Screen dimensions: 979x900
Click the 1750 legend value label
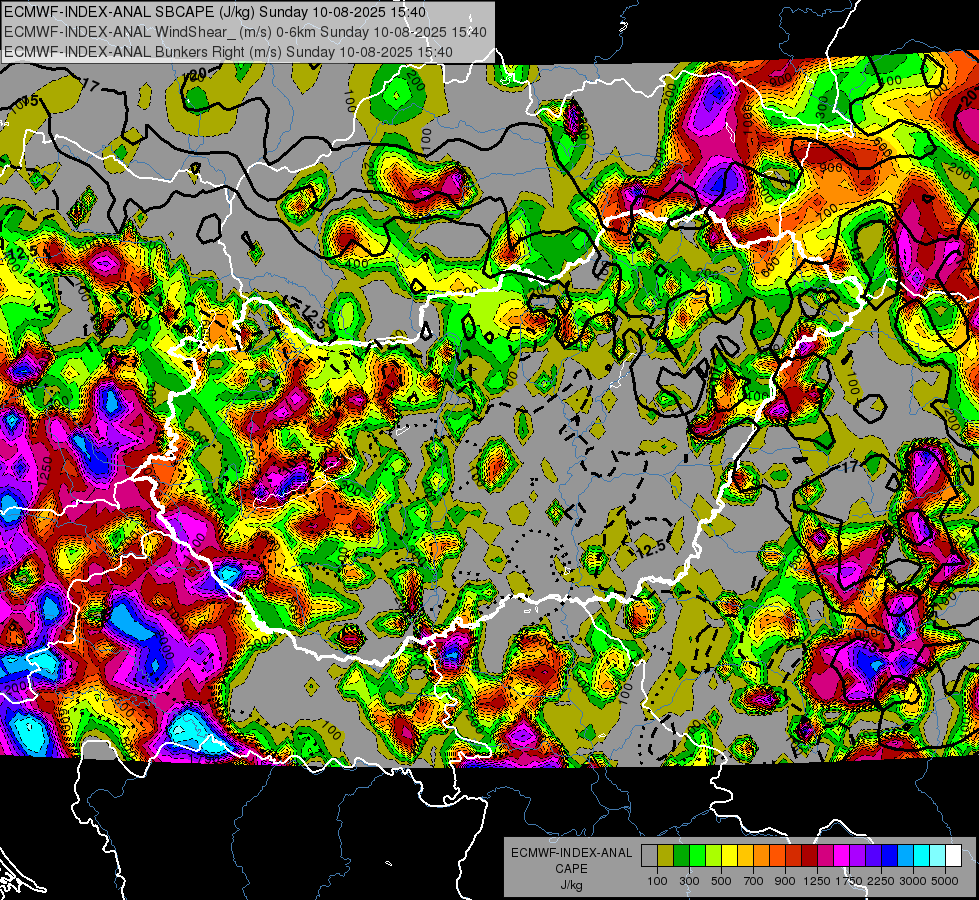tap(849, 881)
